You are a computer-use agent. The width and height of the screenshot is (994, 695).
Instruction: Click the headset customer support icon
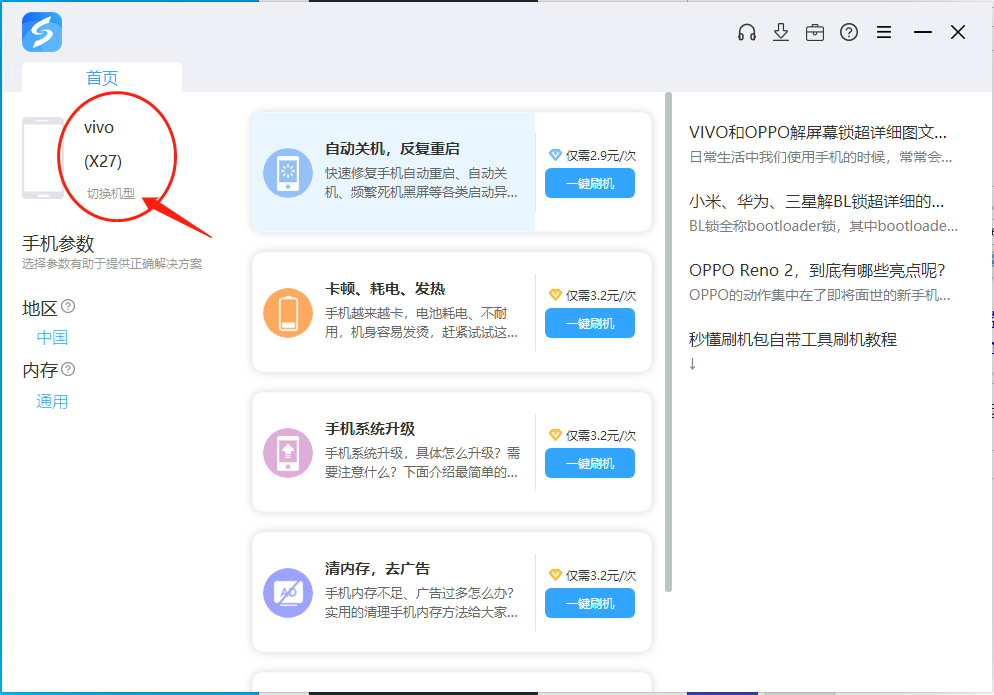point(746,32)
